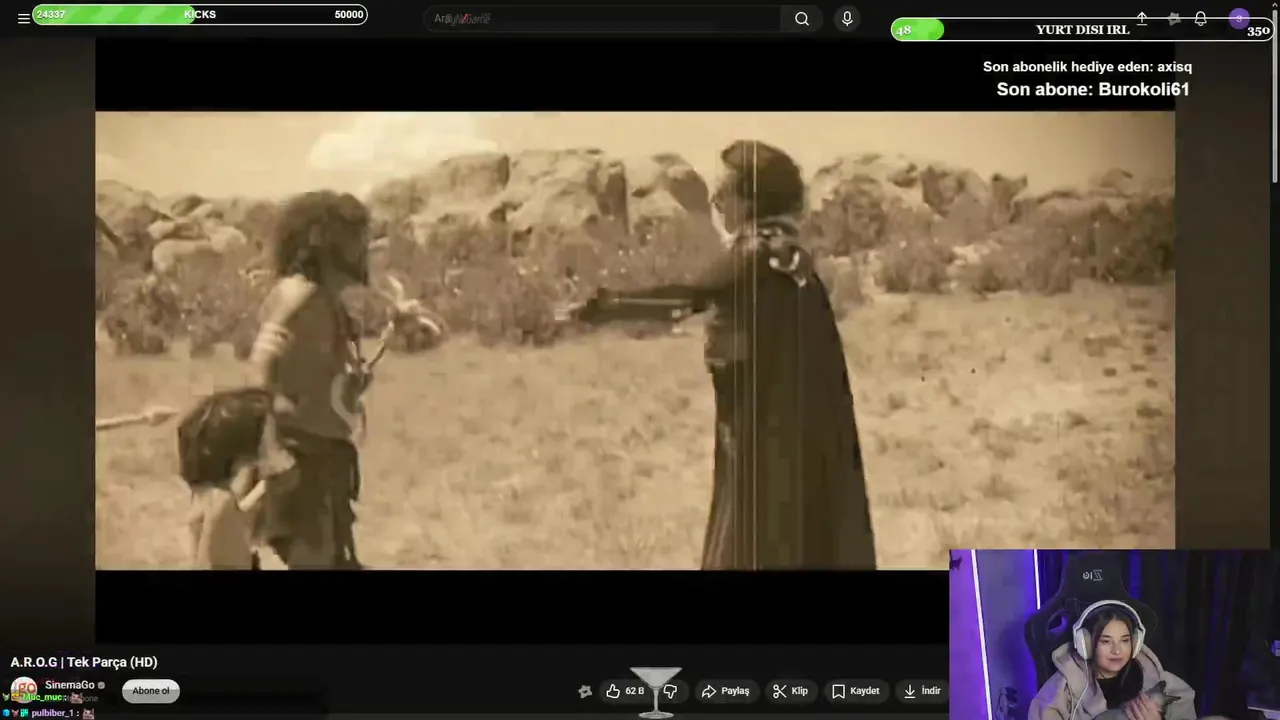This screenshot has width=1280, height=720.
Task: Activate voice search microphone
Action: coord(847,19)
